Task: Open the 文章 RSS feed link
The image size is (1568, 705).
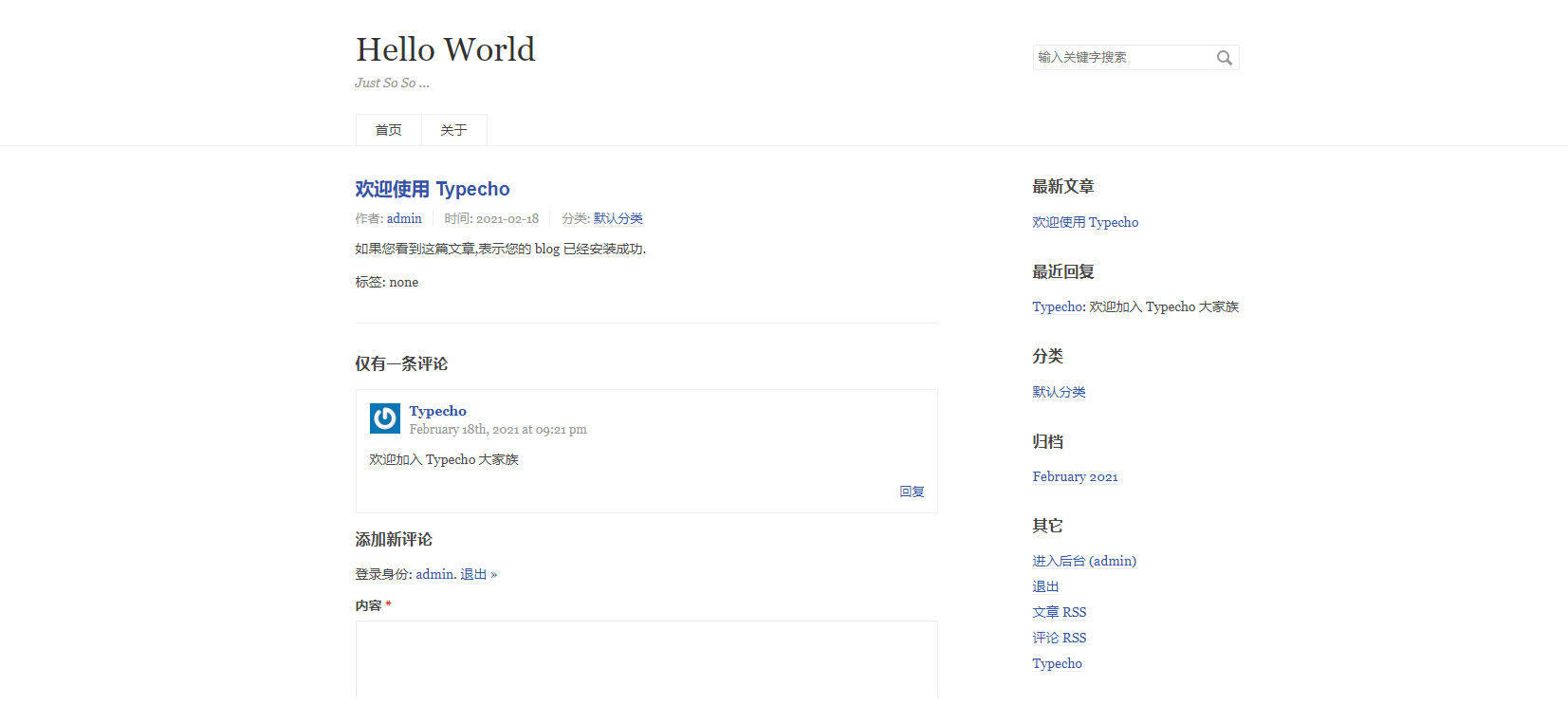Action: click(x=1060, y=612)
